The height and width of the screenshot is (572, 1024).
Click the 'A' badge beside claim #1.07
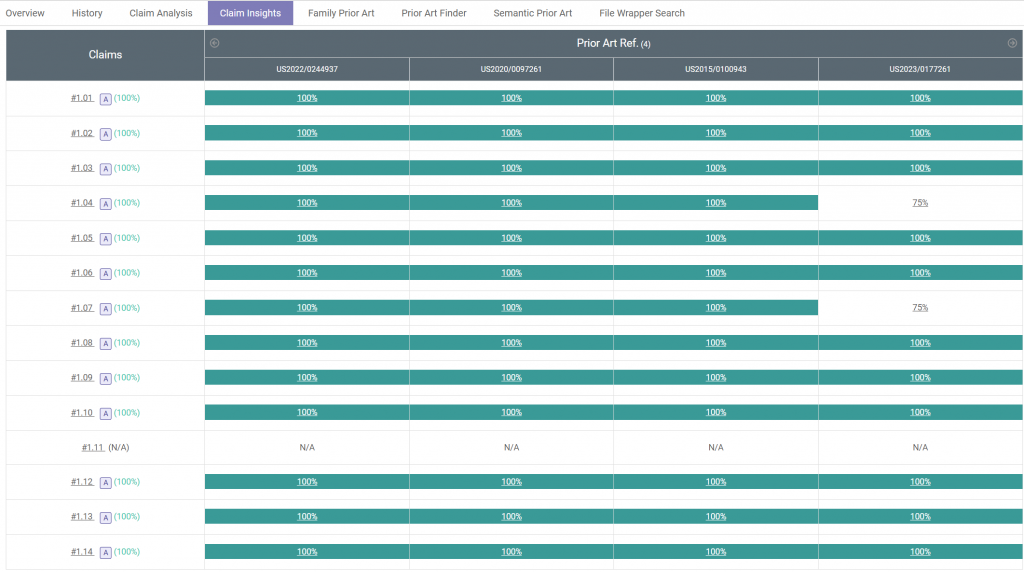pyautogui.click(x=105, y=308)
